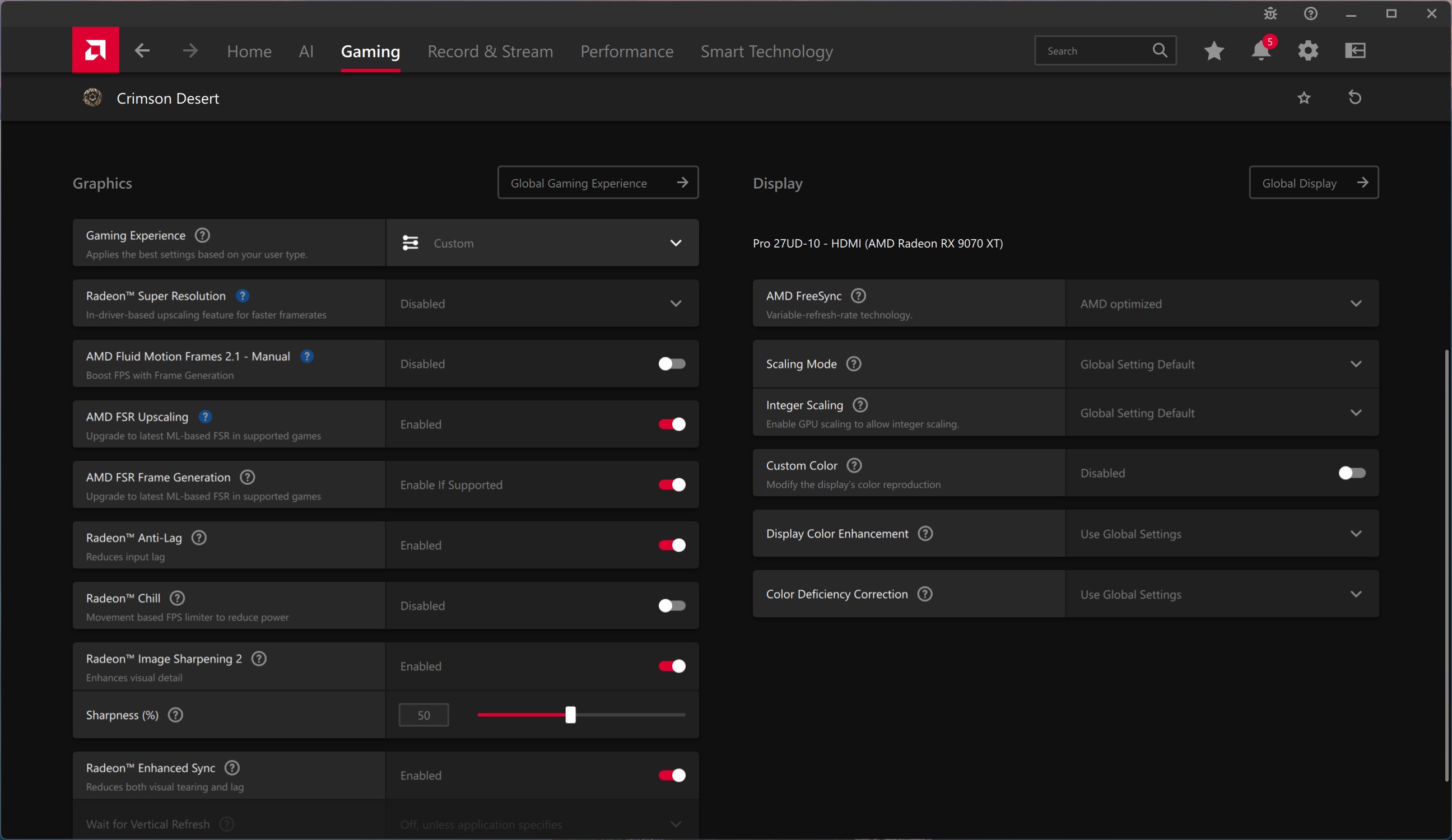The width and height of the screenshot is (1452, 840).
Task: Show help for Radeon Super Resolution
Action: (x=243, y=296)
